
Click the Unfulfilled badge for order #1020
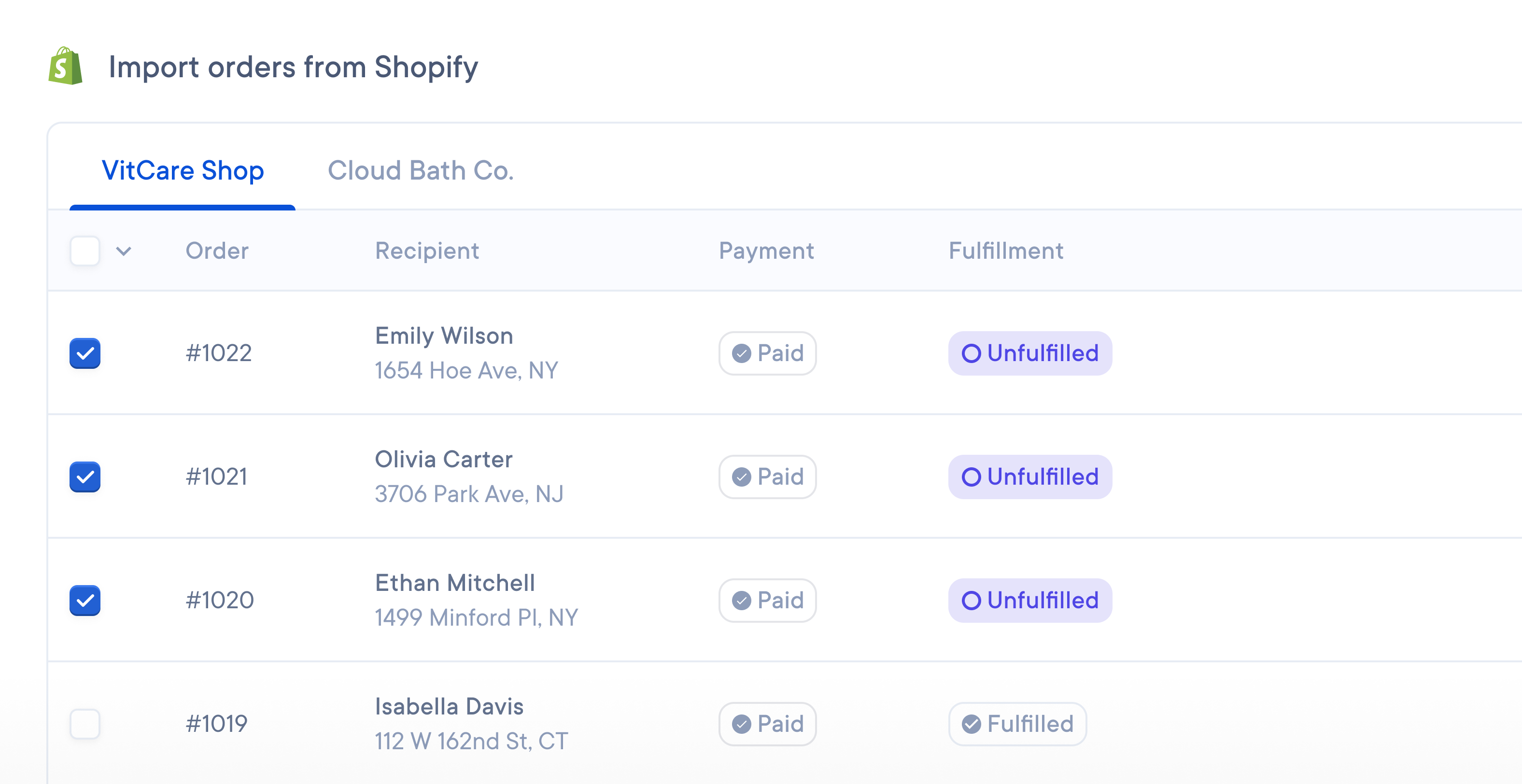point(1030,600)
